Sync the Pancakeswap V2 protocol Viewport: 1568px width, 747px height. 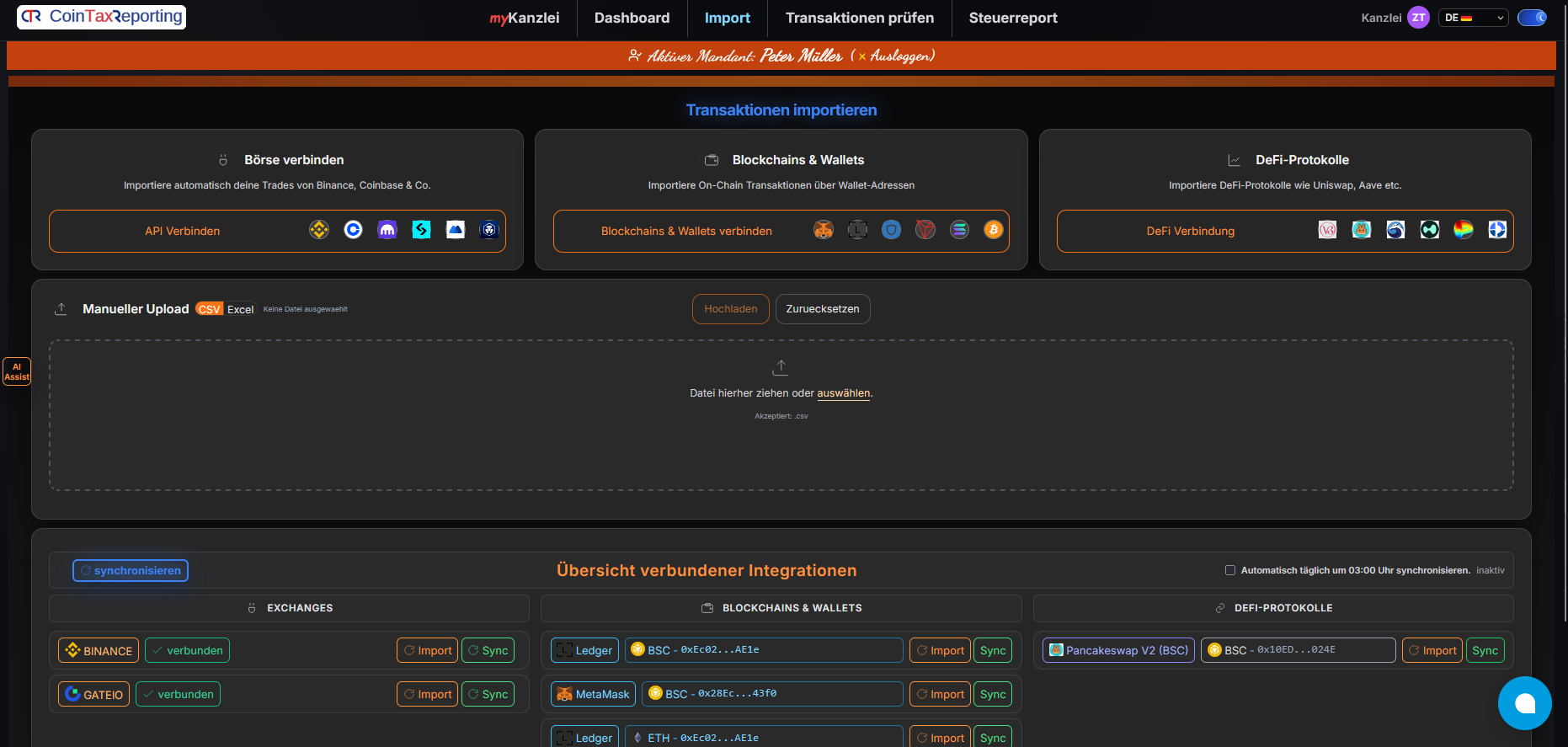(1485, 650)
